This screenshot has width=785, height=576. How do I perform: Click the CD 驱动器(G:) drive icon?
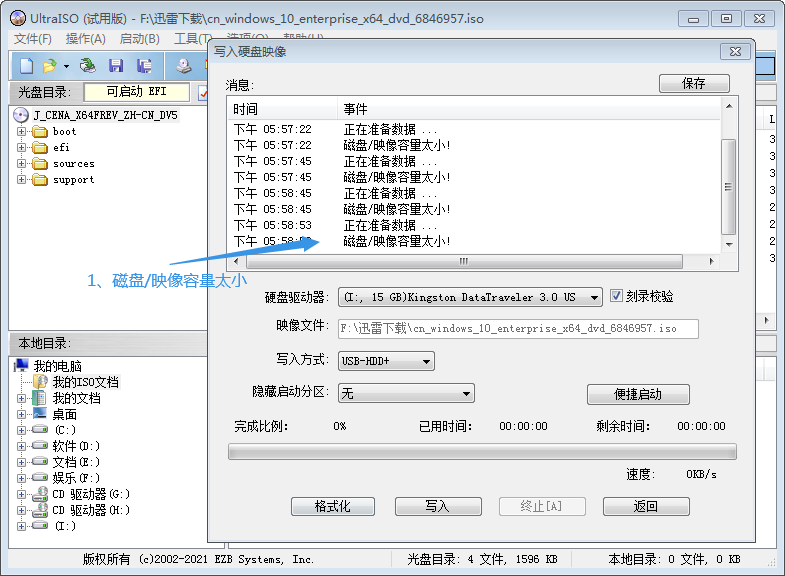pyautogui.click(x=40, y=494)
